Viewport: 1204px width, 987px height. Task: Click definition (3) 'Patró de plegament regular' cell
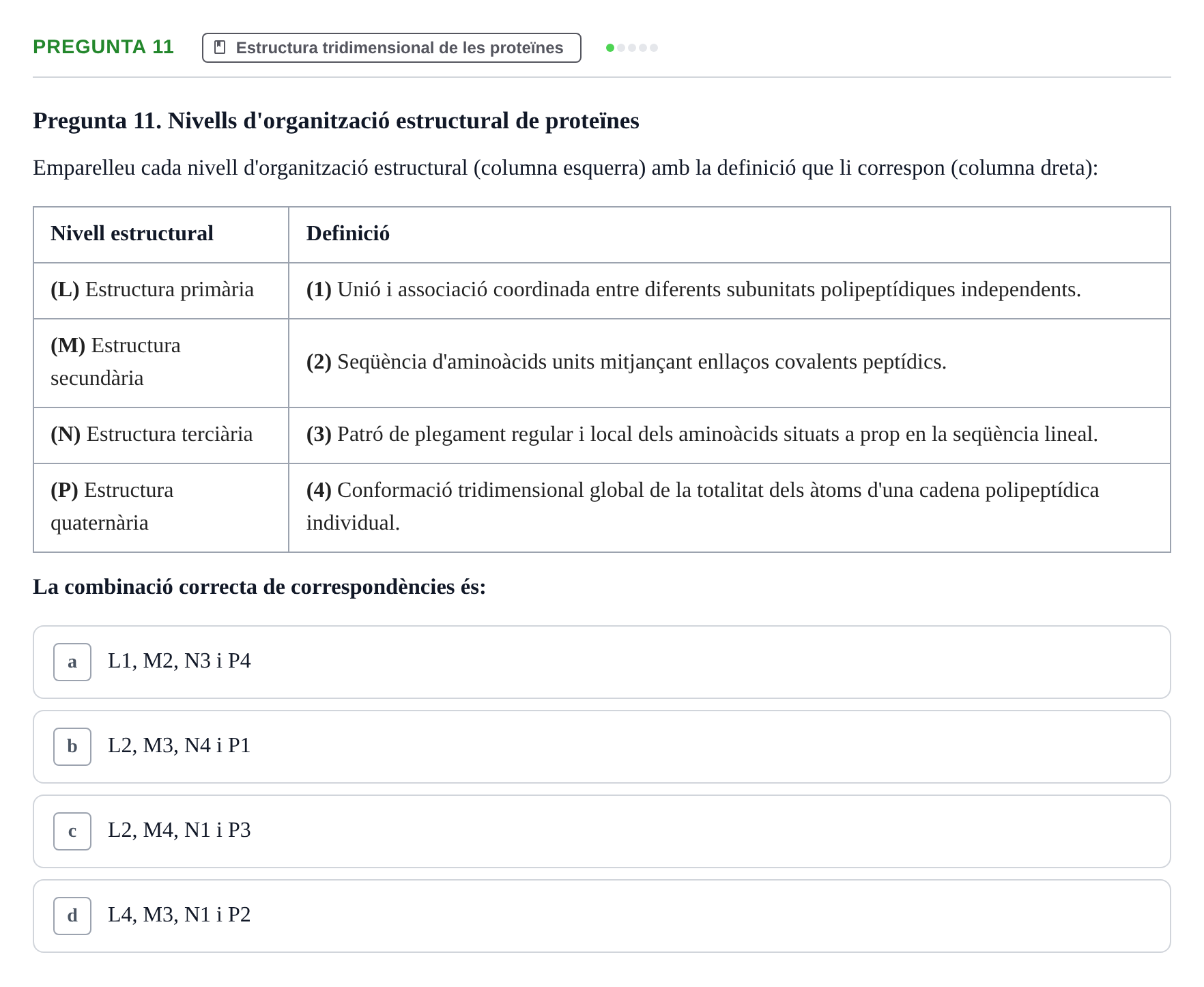point(730,435)
